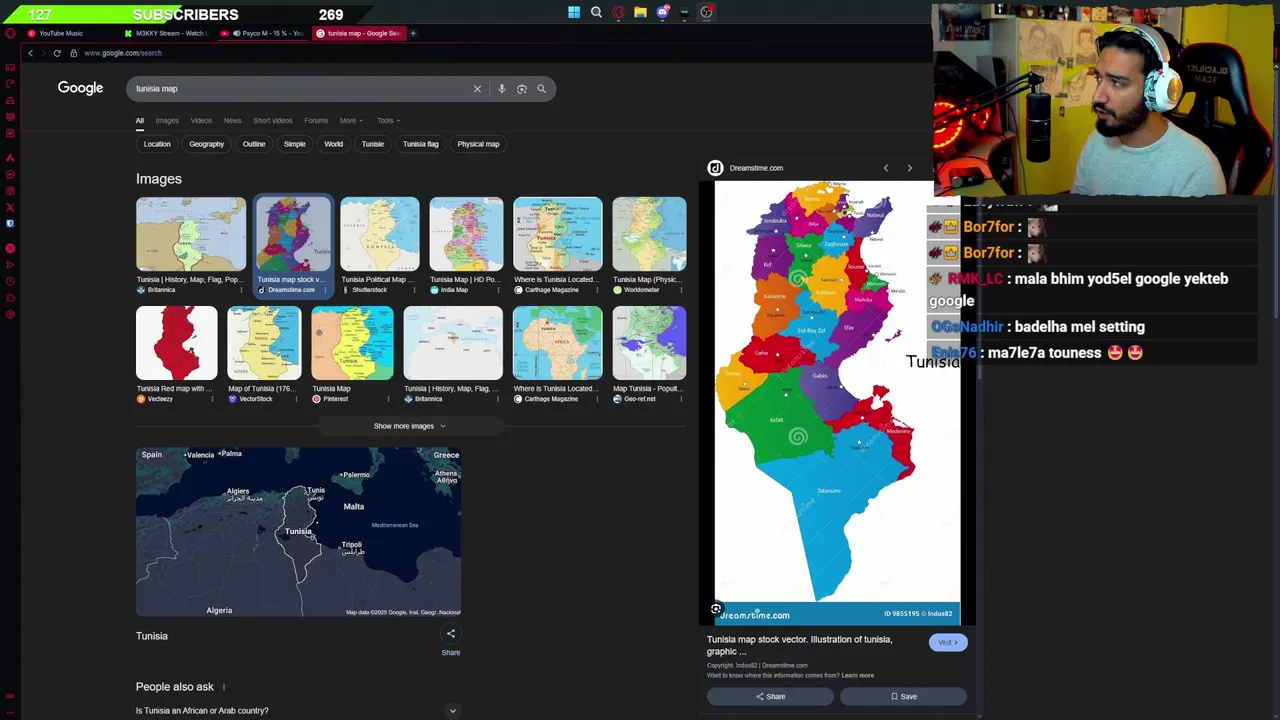This screenshot has height=720, width=1280.
Task: Go back with the browser back arrow
Action: point(30,53)
